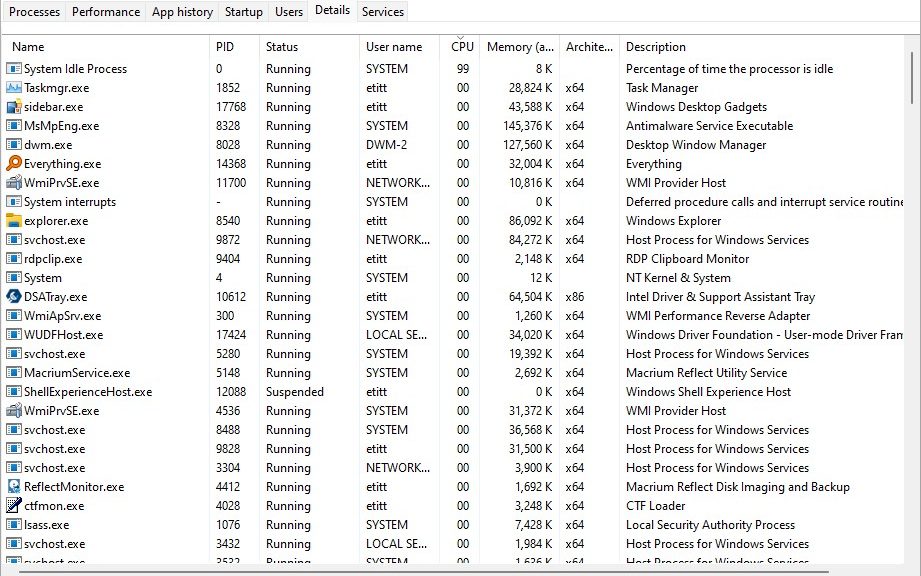The height and width of the screenshot is (576, 921).
Task: Click the ShellExperienceHost.exe icon
Action: [x=14, y=392]
